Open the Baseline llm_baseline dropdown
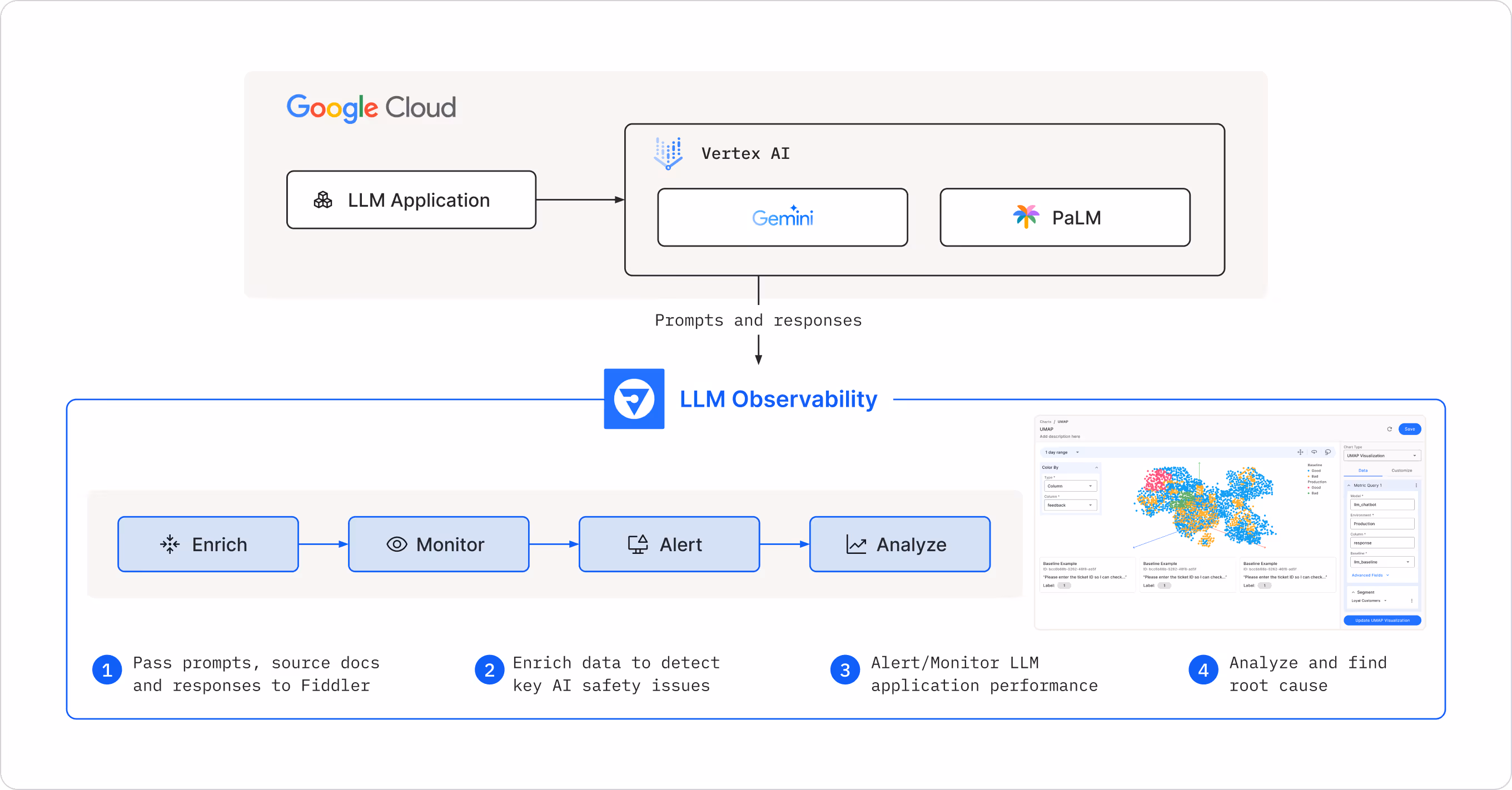 pyautogui.click(x=1382, y=562)
